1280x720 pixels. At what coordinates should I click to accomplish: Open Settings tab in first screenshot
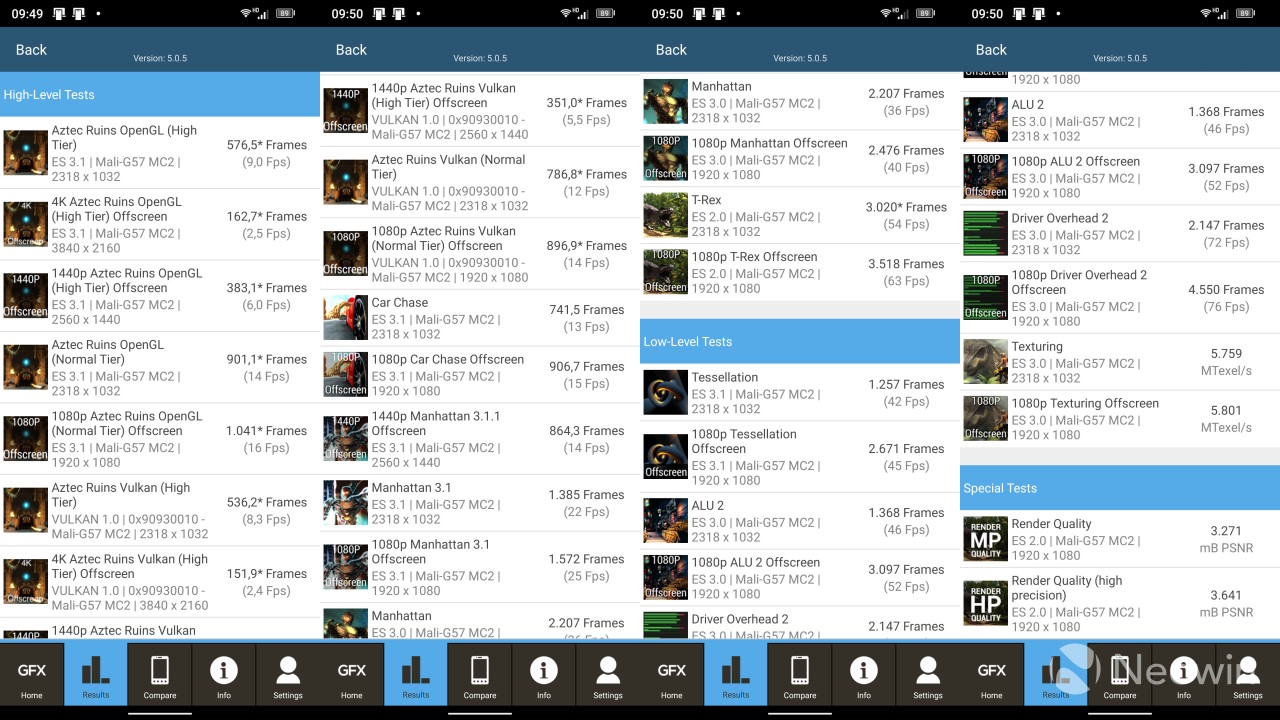(288, 676)
